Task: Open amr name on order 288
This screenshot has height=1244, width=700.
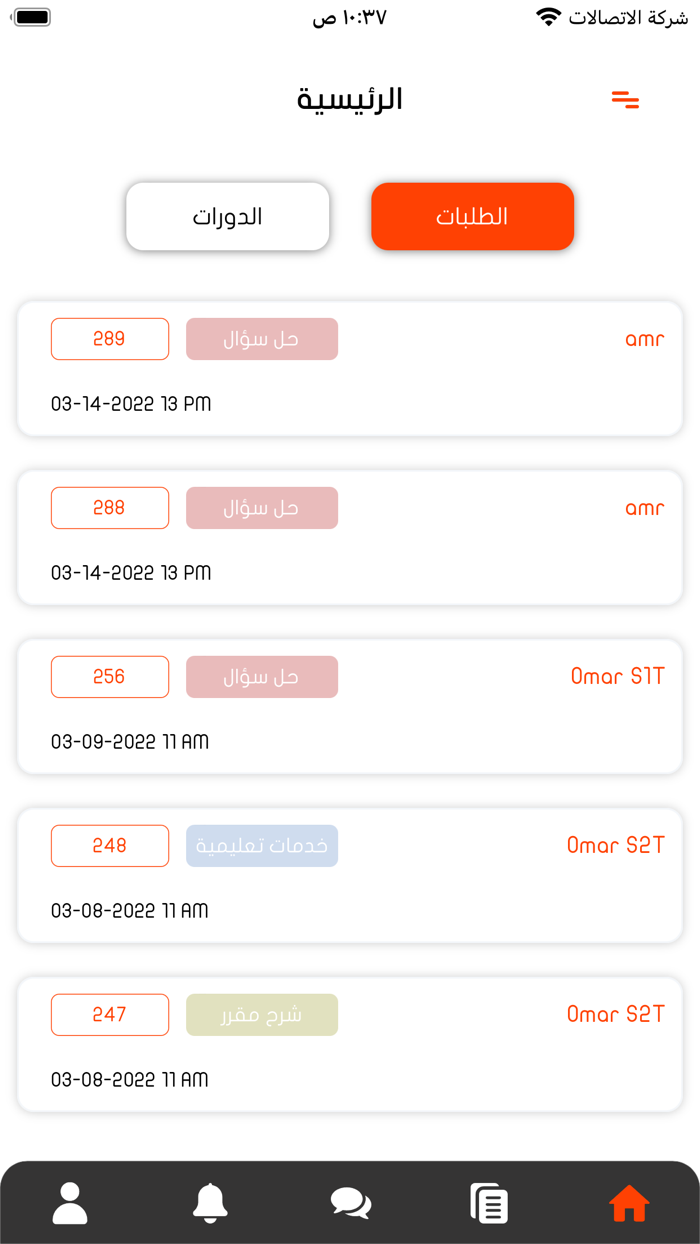Action: [644, 508]
